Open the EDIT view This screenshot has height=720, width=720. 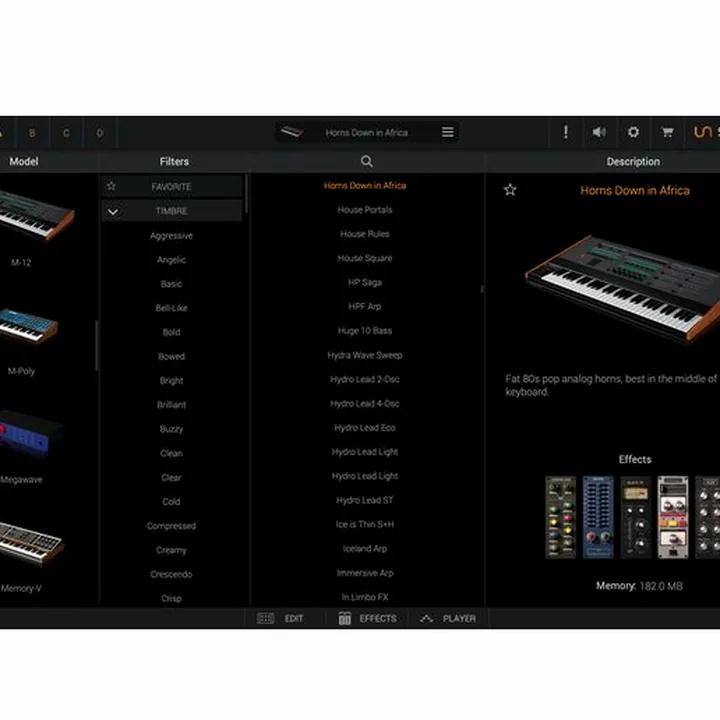pos(294,619)
